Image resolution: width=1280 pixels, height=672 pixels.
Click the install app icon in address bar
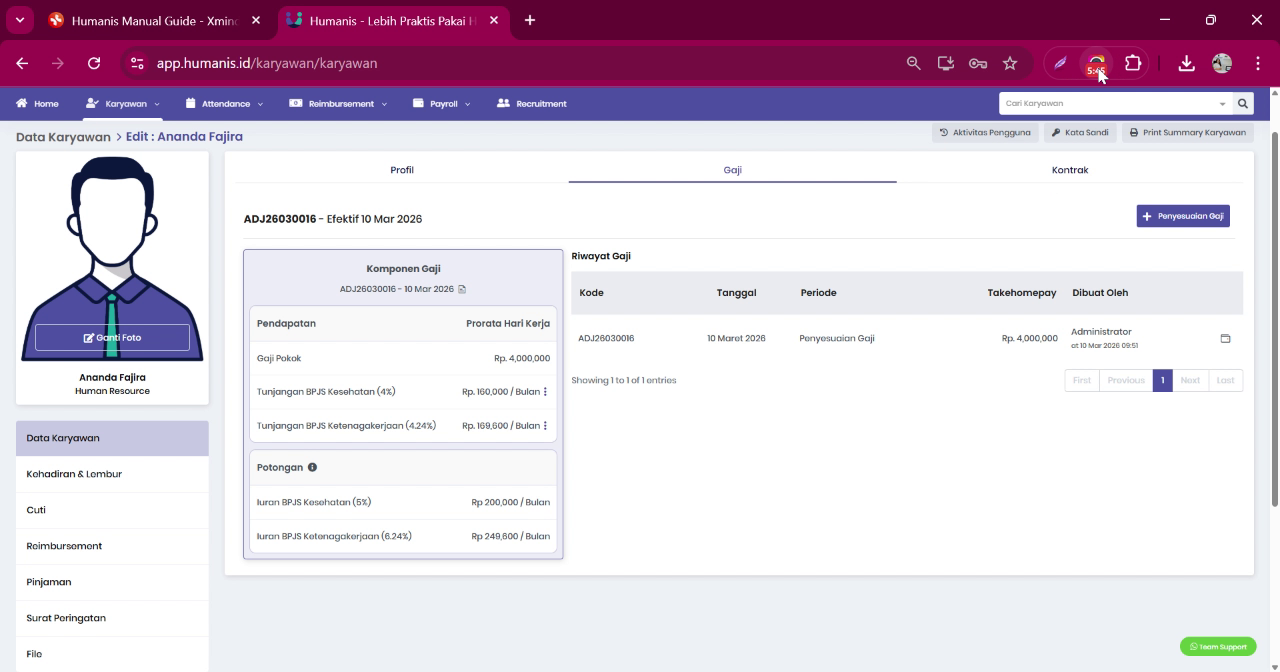(945, 63)
